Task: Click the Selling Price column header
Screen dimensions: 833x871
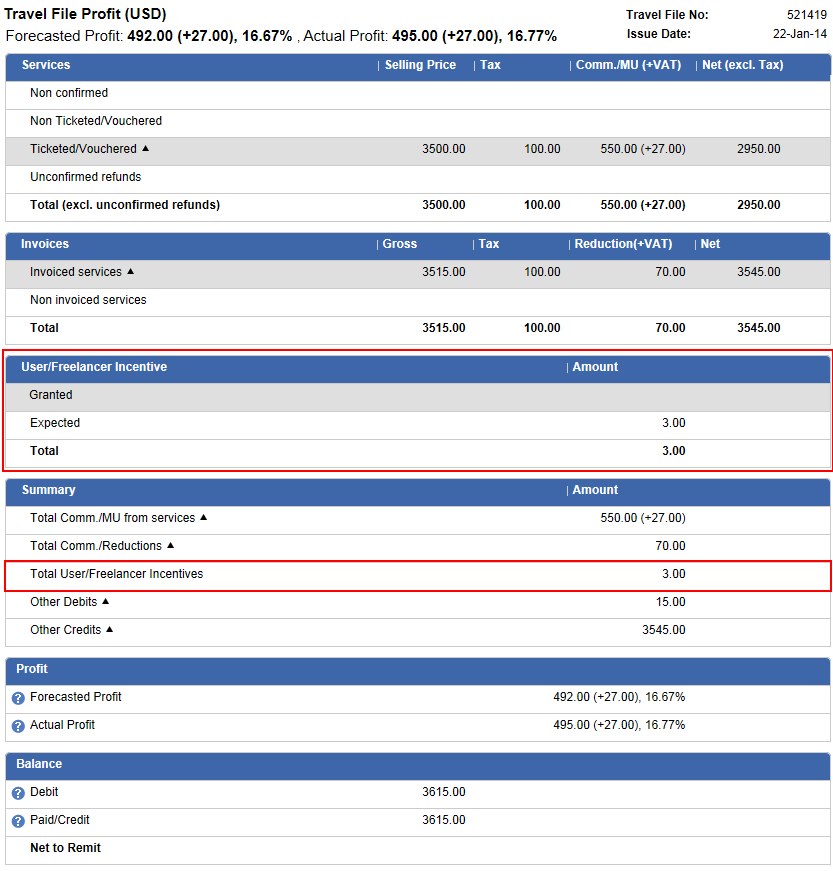Action: pos(420,65)
